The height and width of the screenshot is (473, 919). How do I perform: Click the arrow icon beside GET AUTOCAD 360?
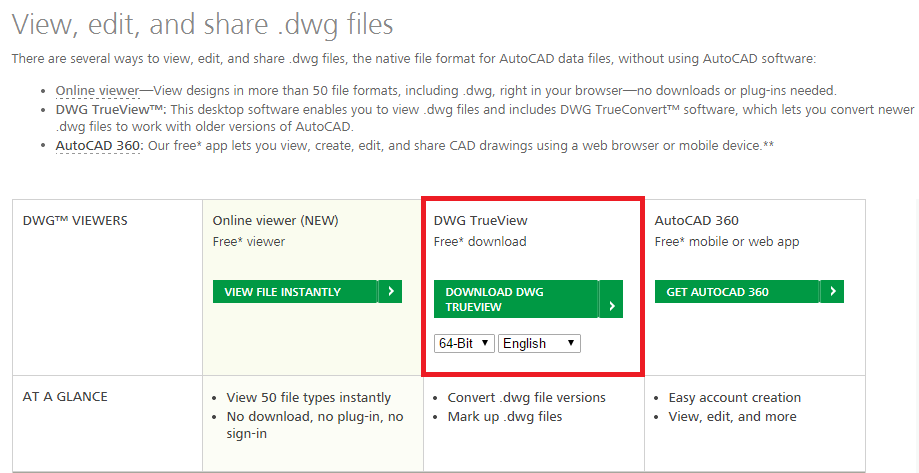[x=832, y=291]
